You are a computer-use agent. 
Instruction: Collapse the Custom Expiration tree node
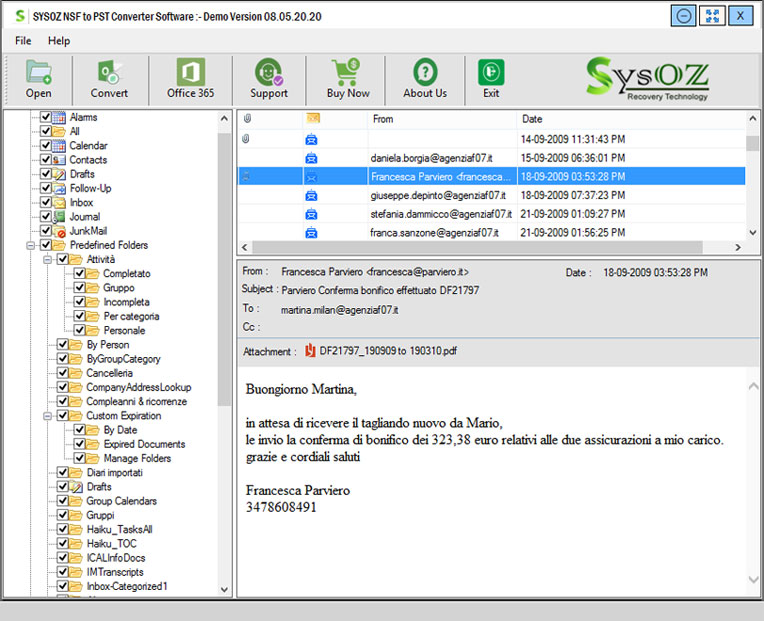point(48,416)
